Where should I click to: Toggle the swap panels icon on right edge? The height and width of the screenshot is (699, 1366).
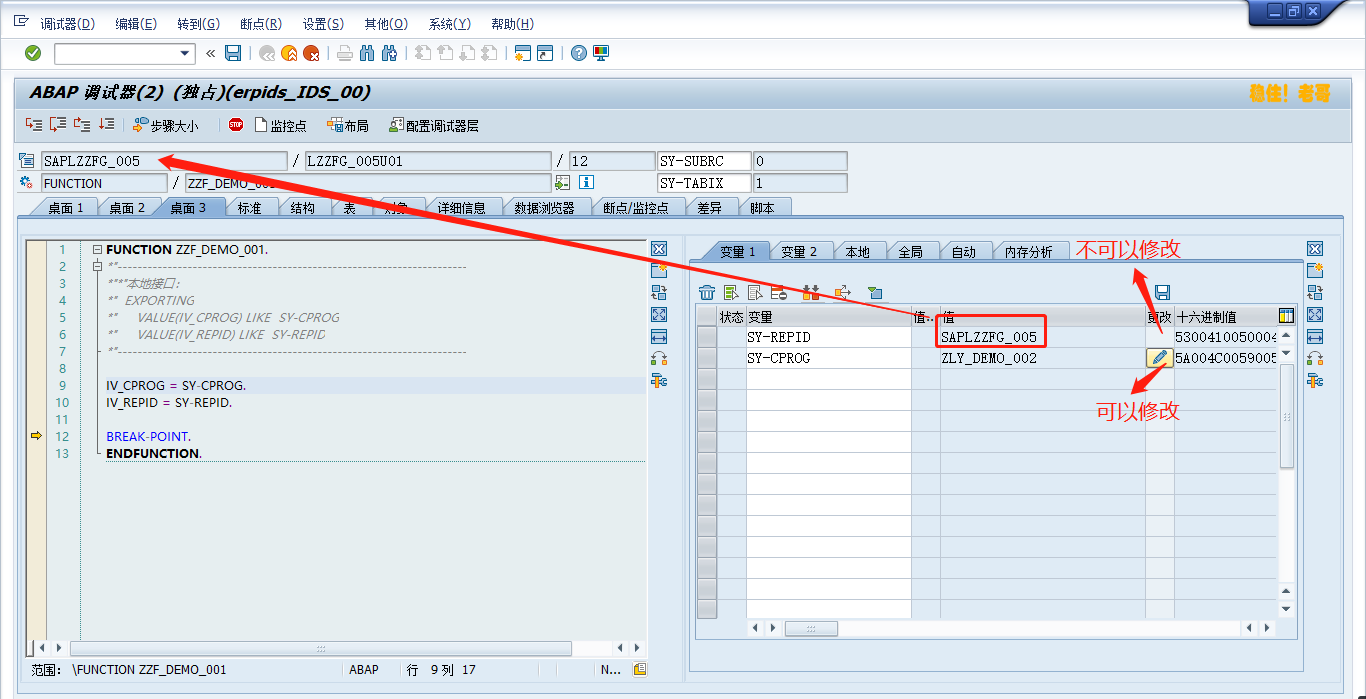coord(1313,291)
